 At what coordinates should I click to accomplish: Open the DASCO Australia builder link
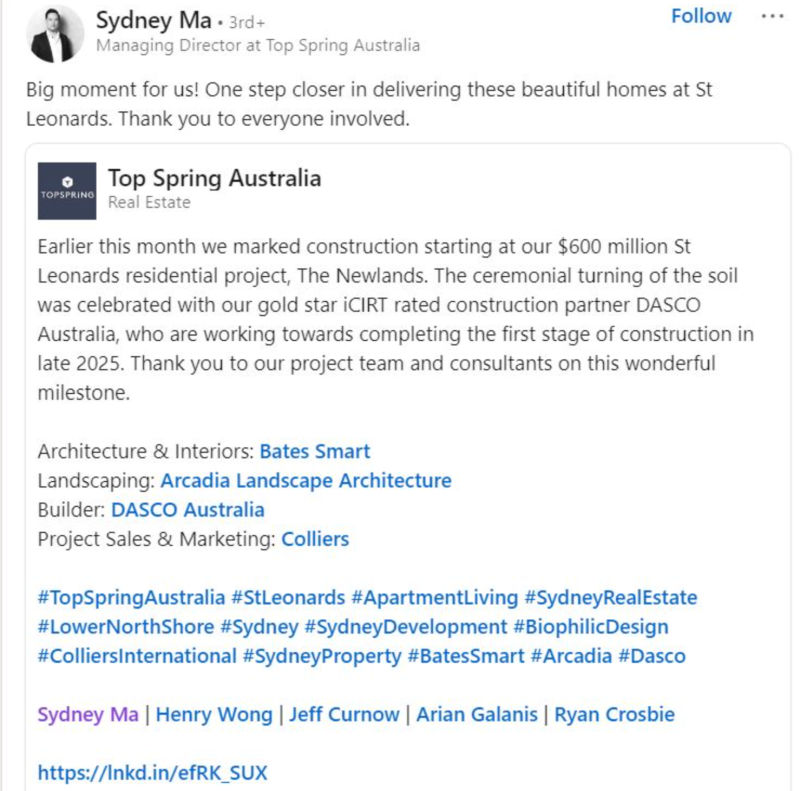[x=188, y=509]
